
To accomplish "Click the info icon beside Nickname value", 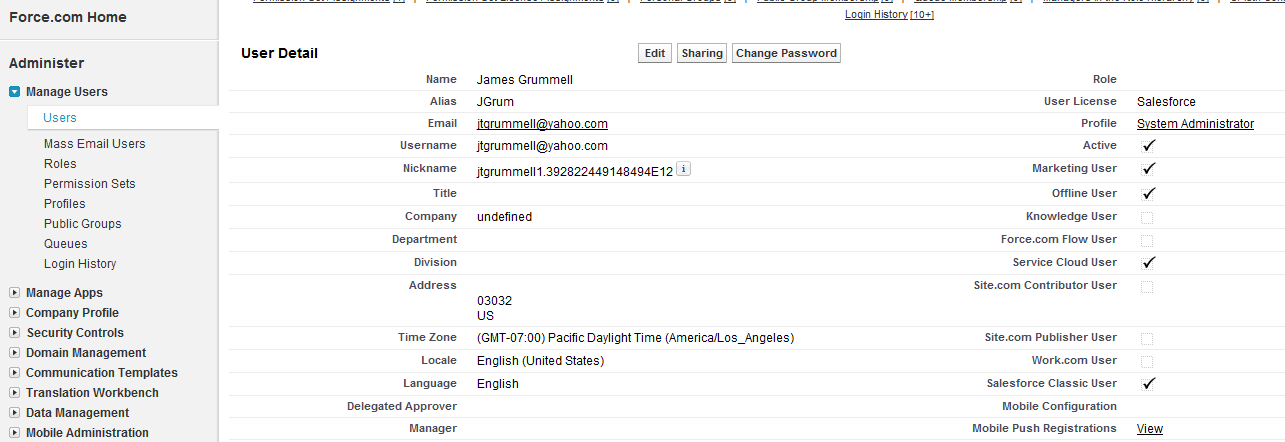I will pos(683,169).
